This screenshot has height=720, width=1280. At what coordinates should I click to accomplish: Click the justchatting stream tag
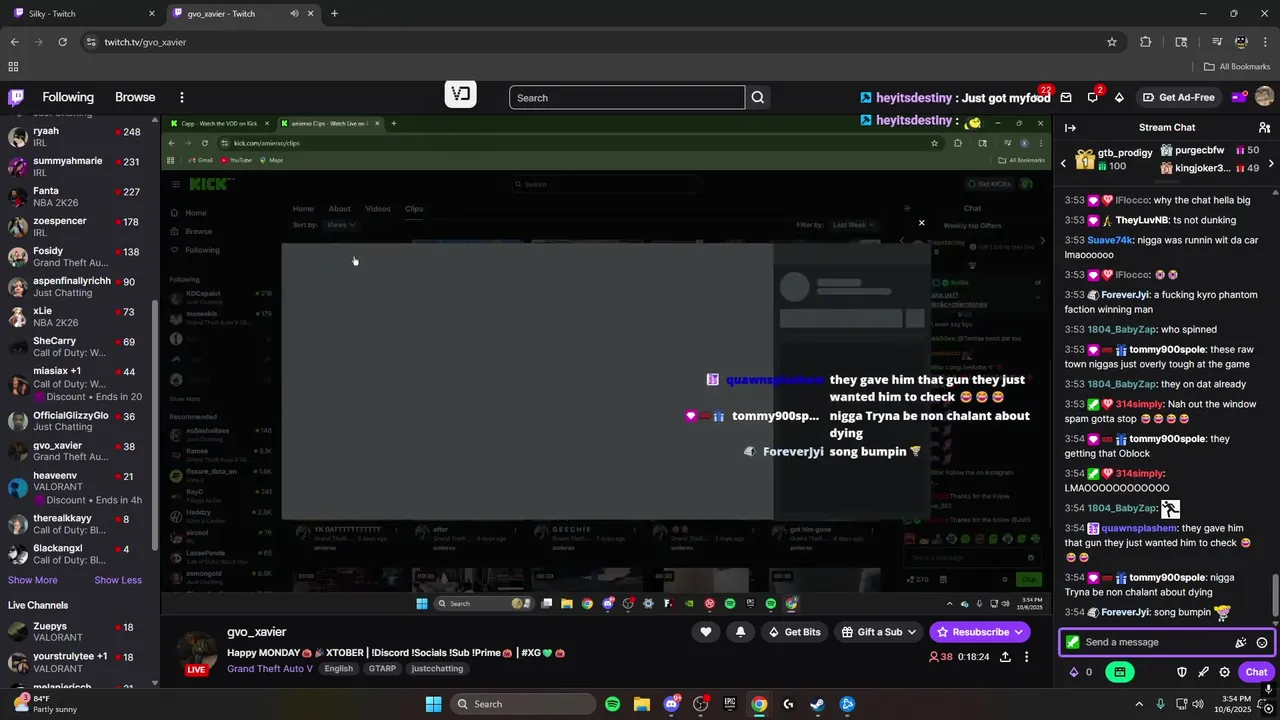437,668
